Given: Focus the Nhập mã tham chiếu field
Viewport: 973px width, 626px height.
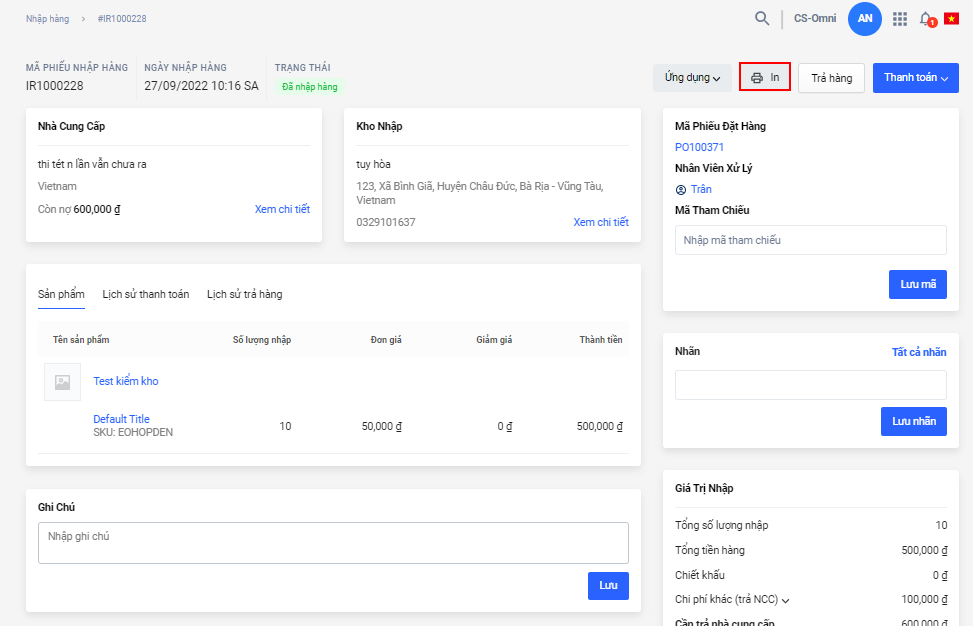Looking at the screenshot, I should click(x=810, y=240).
